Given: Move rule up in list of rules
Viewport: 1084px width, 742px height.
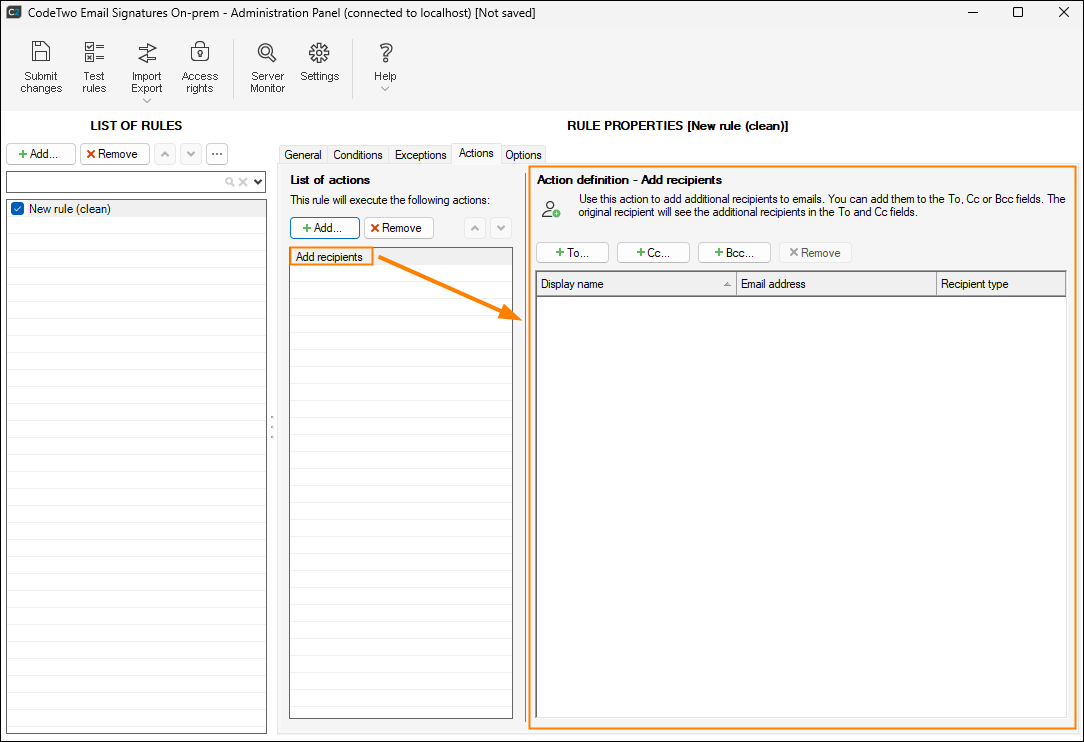Looking at the screenshot, I should (165, 154).
